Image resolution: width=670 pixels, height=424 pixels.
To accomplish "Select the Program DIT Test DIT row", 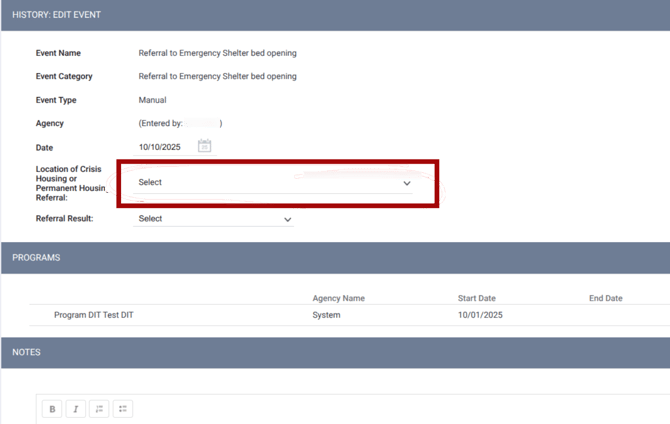I will 93,315.
